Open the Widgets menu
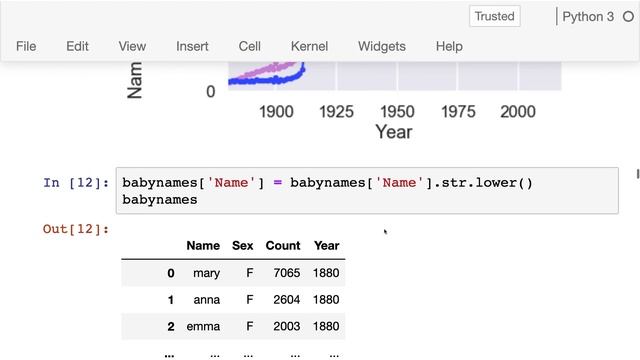 tap(382, 46)
